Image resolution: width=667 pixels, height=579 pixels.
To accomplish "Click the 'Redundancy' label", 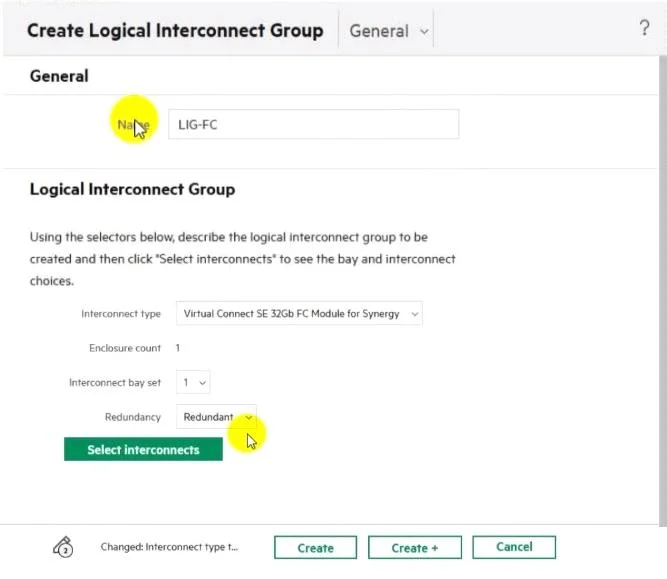I will (133, 417).
